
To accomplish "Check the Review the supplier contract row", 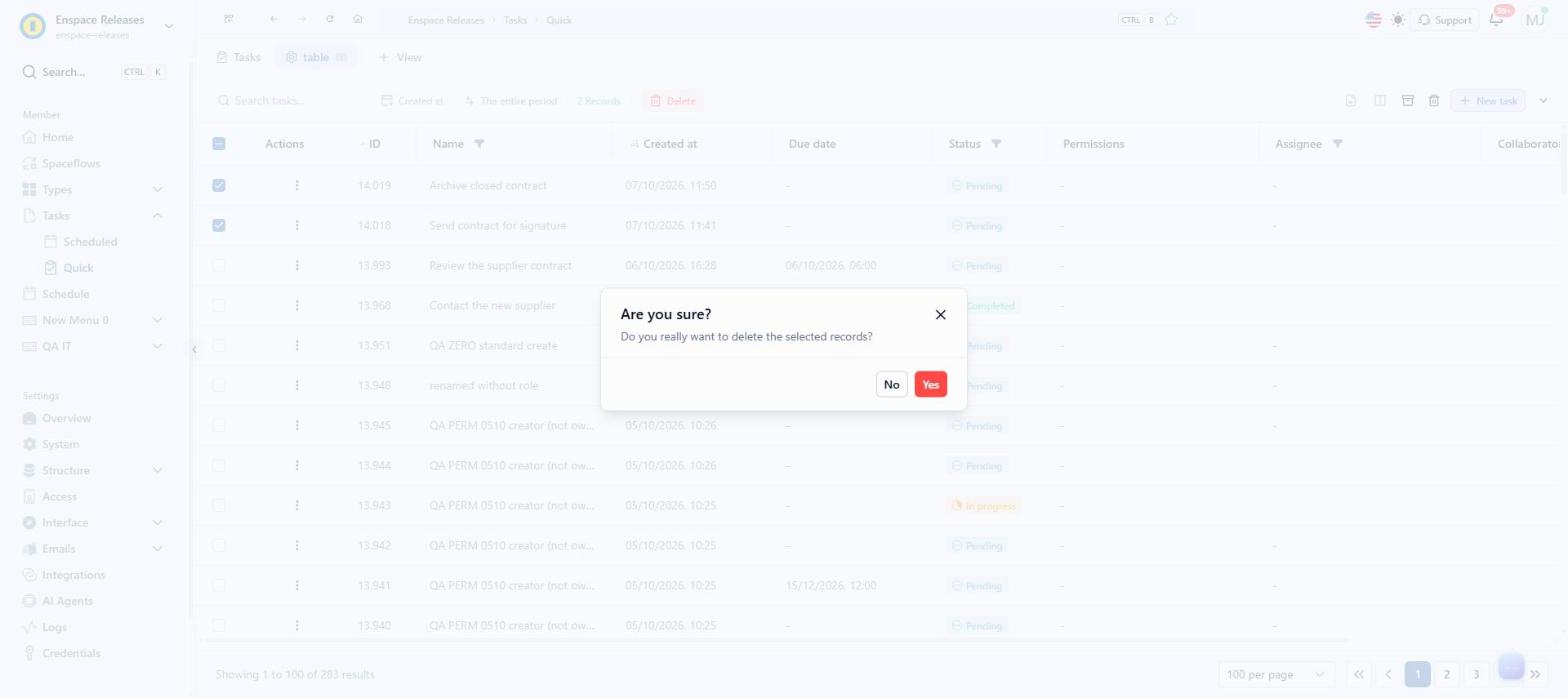I will (219, 265).
